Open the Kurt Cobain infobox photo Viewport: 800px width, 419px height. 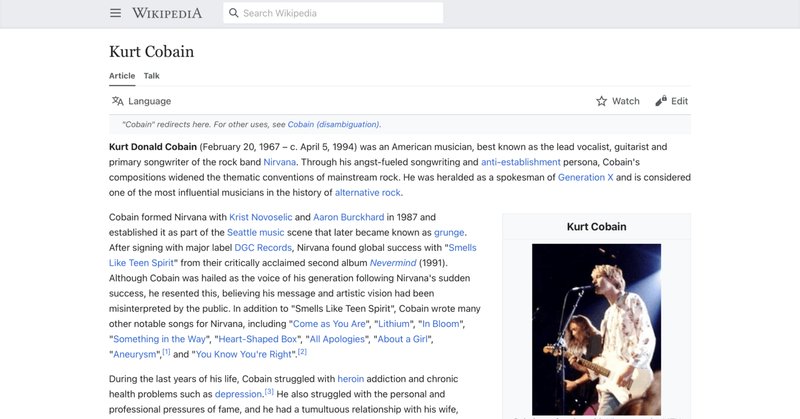pyautogui.click(x=596, y=329)
